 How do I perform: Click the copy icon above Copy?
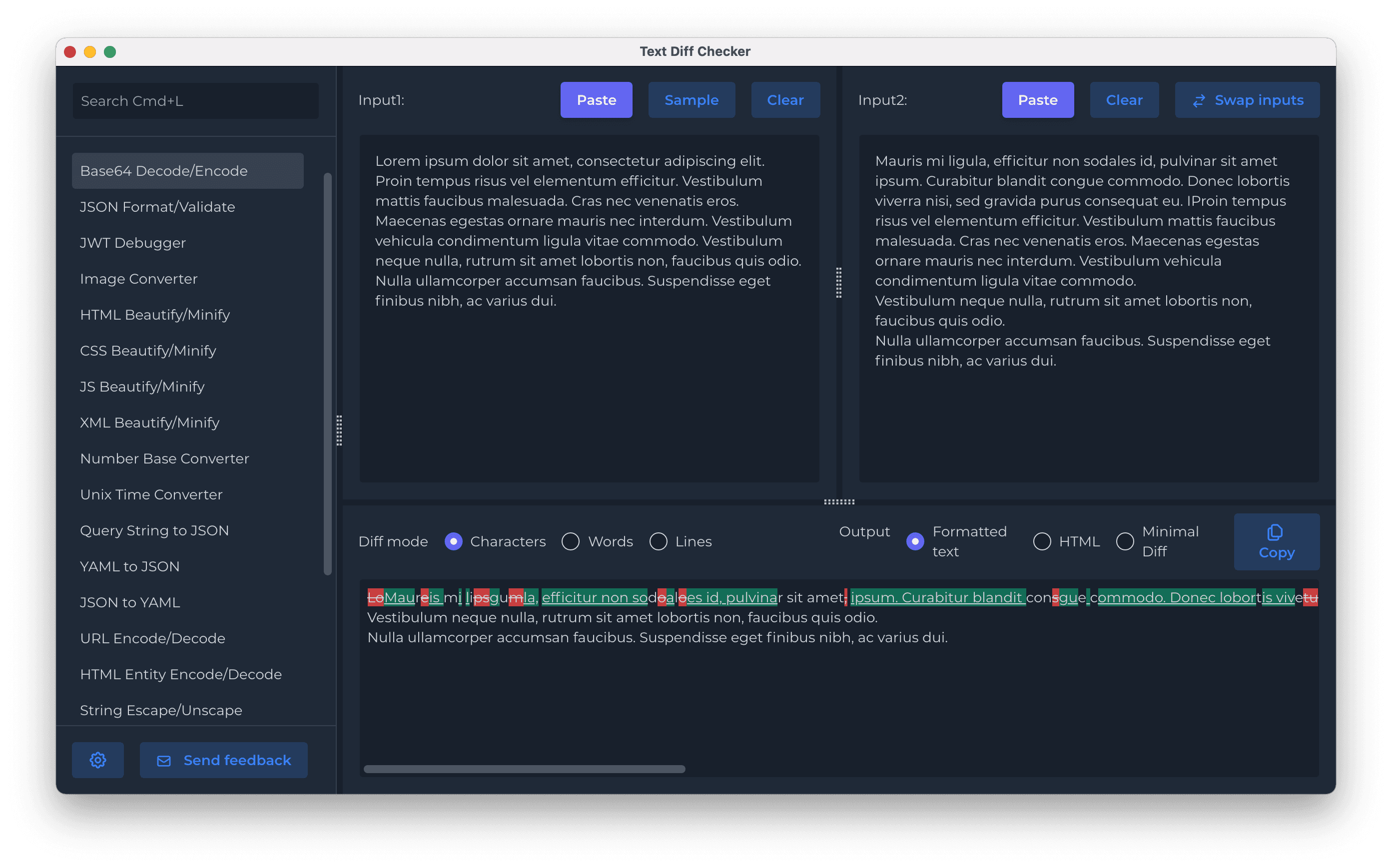(1275, 532)
